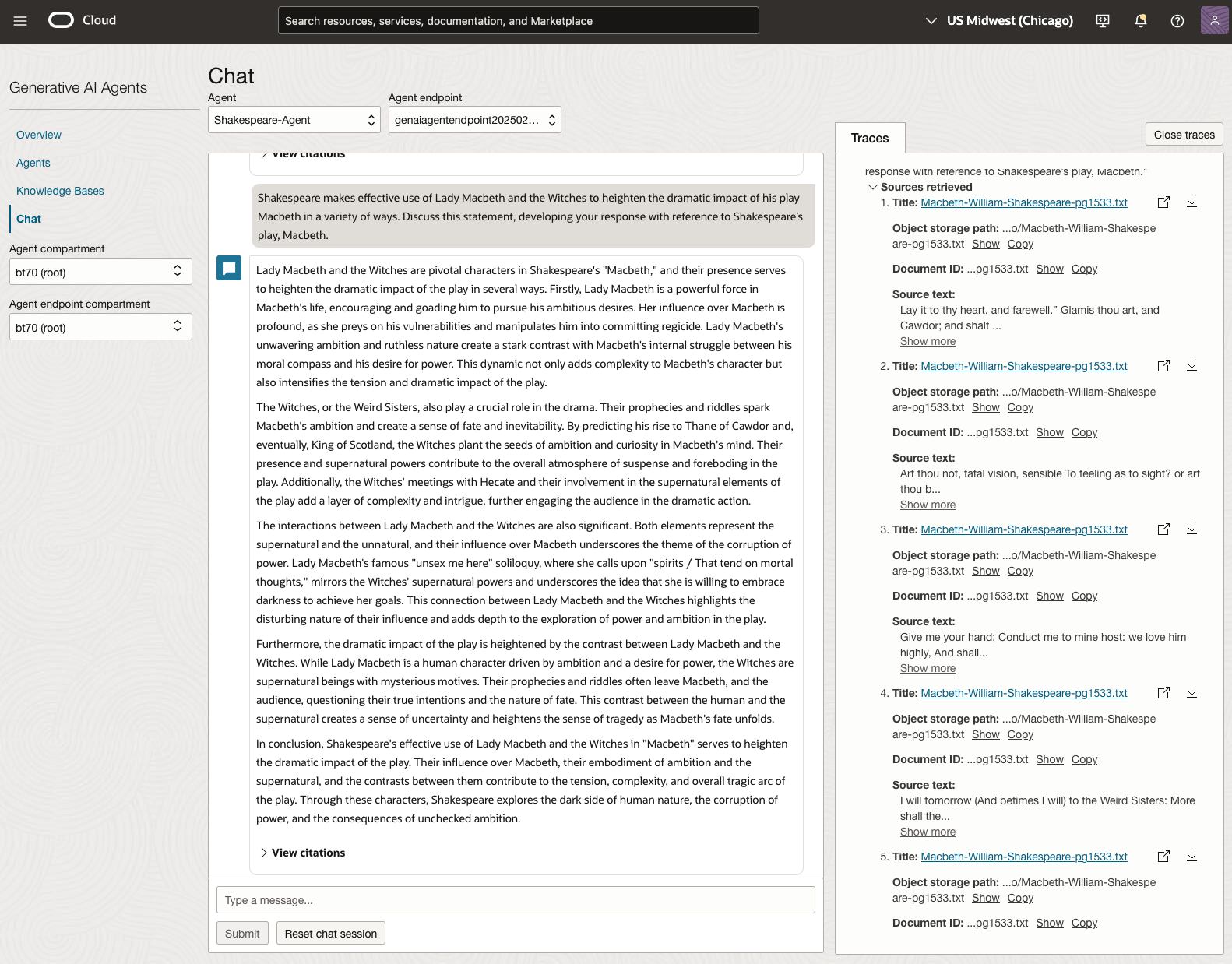Click the Cloud Shell developer tools icon
This screenshot has width=1232, height=964.
[x=1103, y=21]
